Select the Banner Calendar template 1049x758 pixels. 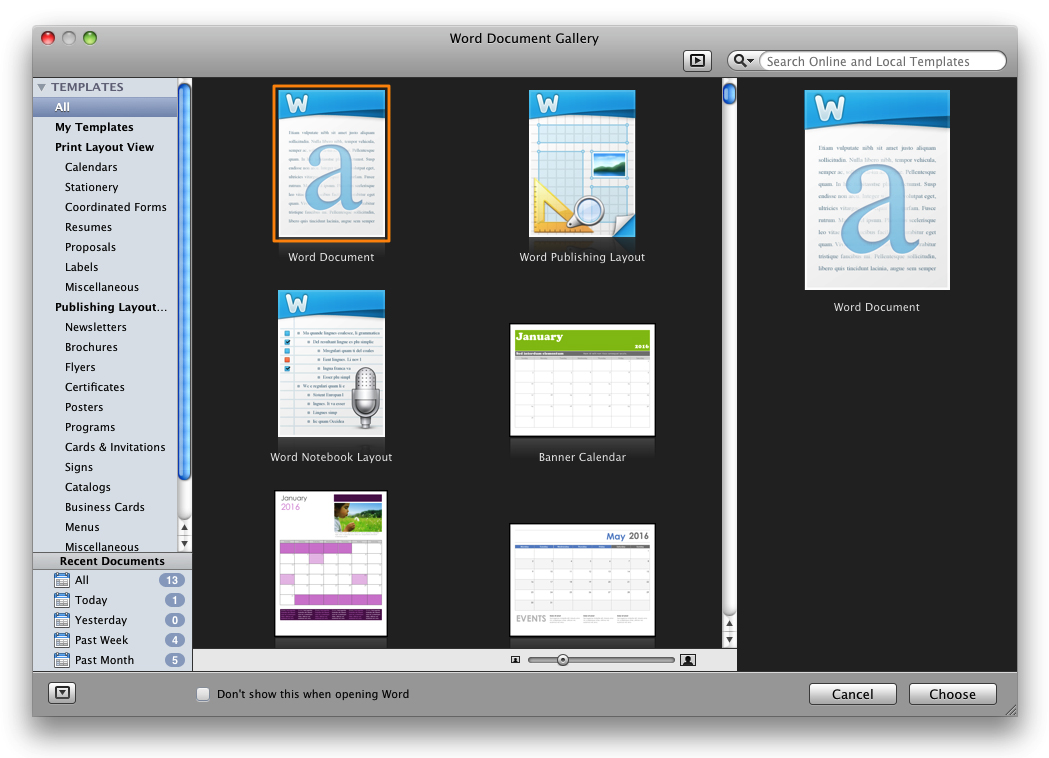(x=582, y=380)
